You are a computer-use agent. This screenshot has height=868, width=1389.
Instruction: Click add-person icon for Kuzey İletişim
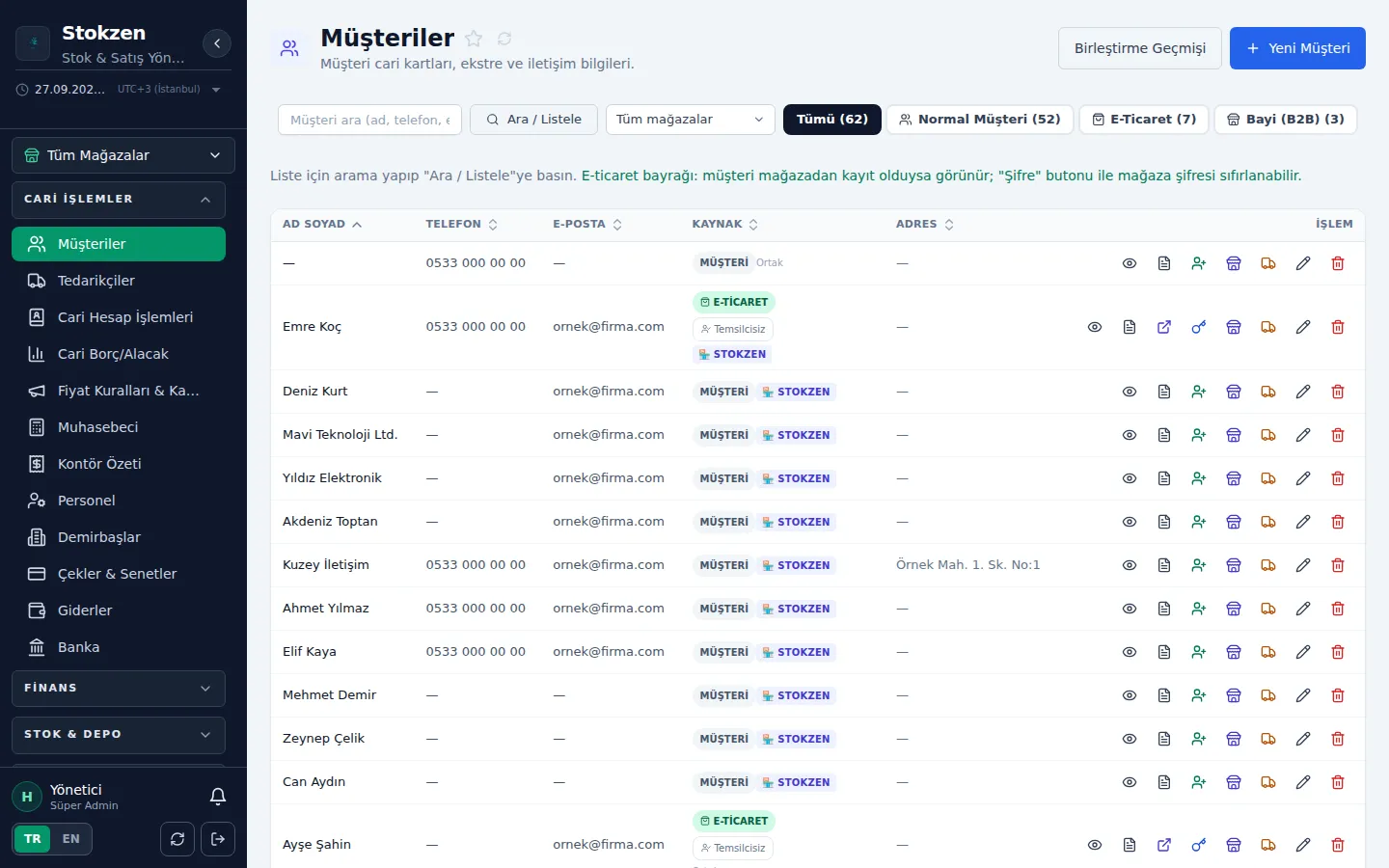(1199, 565)
